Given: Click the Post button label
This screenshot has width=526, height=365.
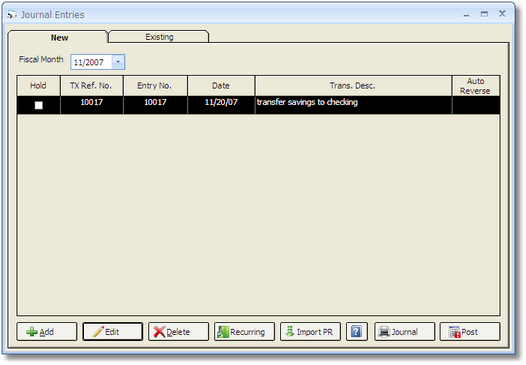Looking at the screenshot, I should point(469,332).
